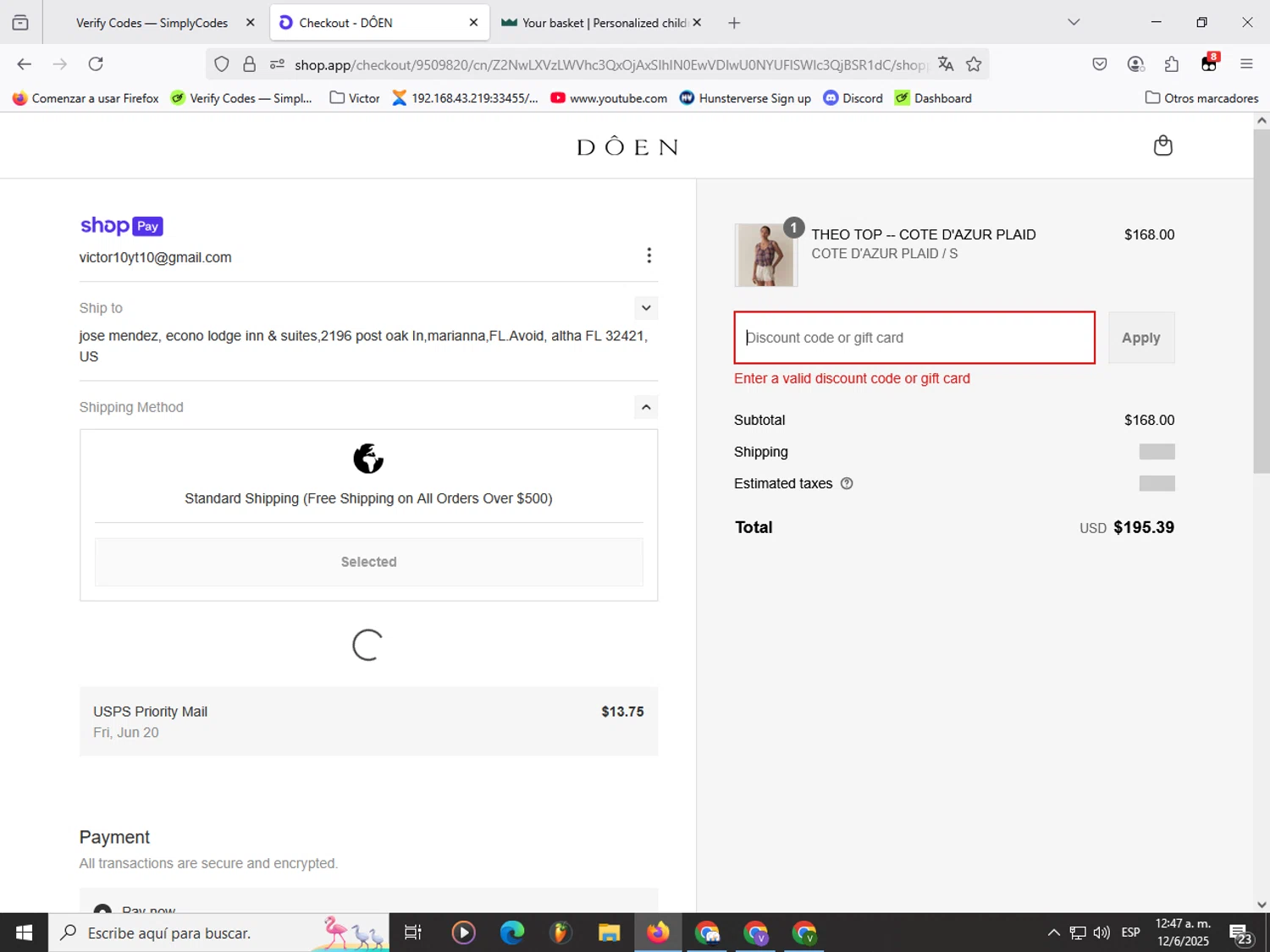Launch Microsoft Edge from taskbar
Viewport: 1270px width, 952px height.
512,933
